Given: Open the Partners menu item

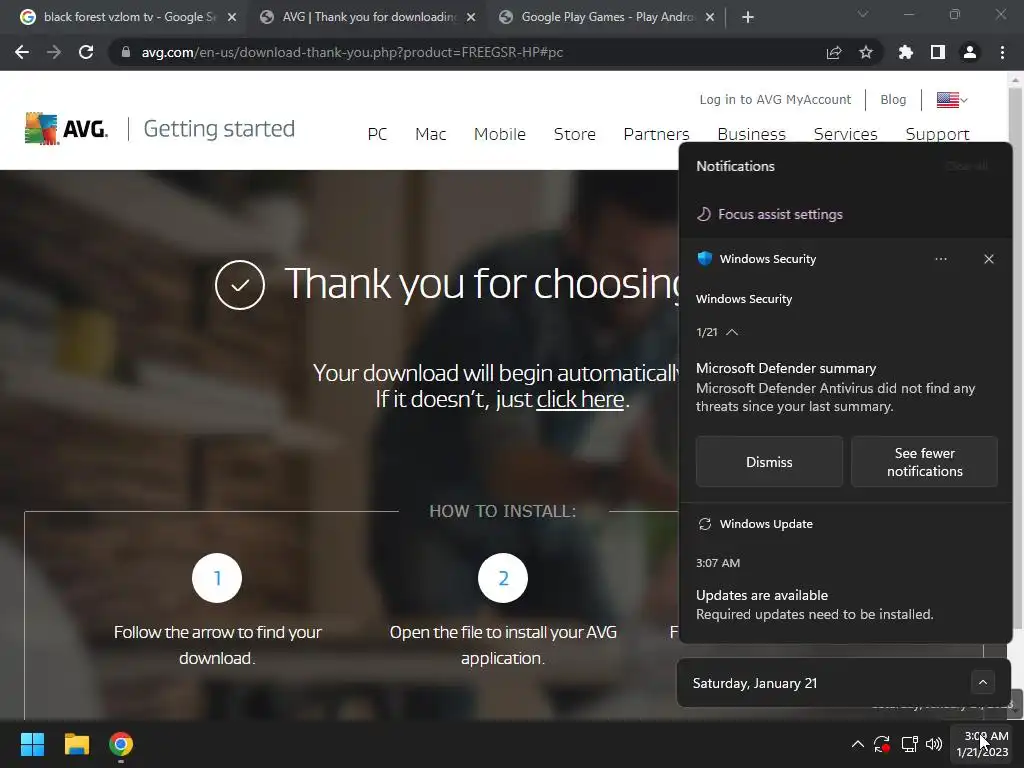Looking at the screenshot, I should click(656, 134).
